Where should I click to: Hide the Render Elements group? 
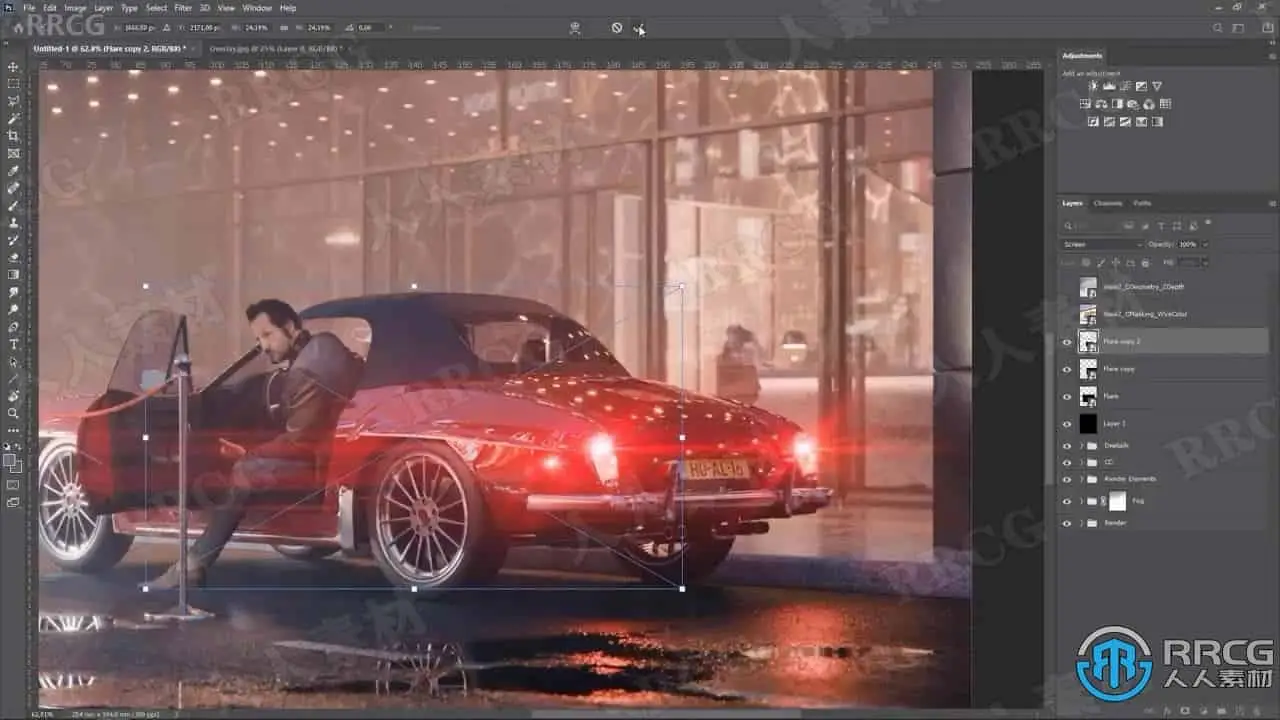(x=1067, y=479)
